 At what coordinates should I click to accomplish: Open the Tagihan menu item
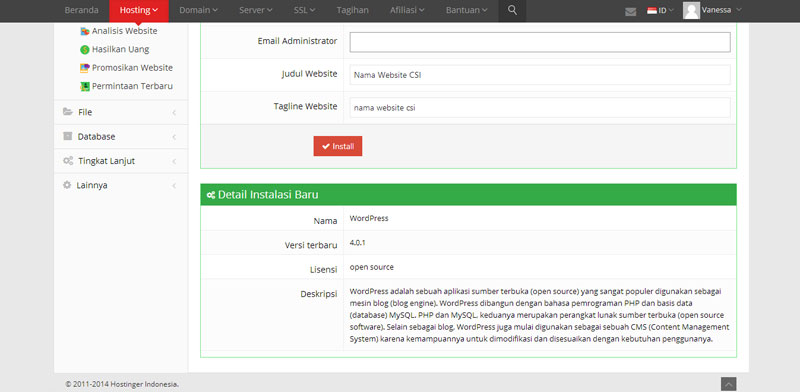coord(353,10)
